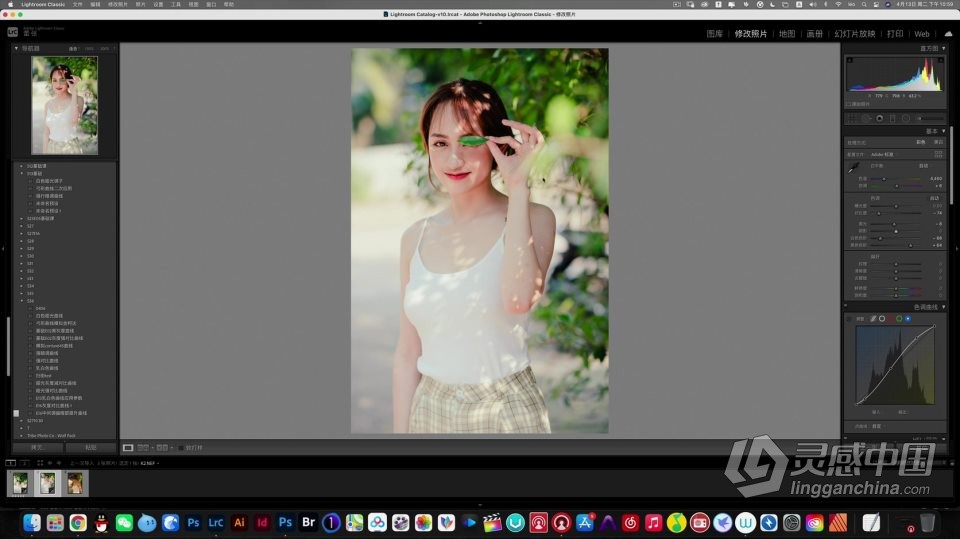This screenshot has height=539, width=960.
Task: Activate the tone curve target adjustment tool
Action: pos(849,318)
